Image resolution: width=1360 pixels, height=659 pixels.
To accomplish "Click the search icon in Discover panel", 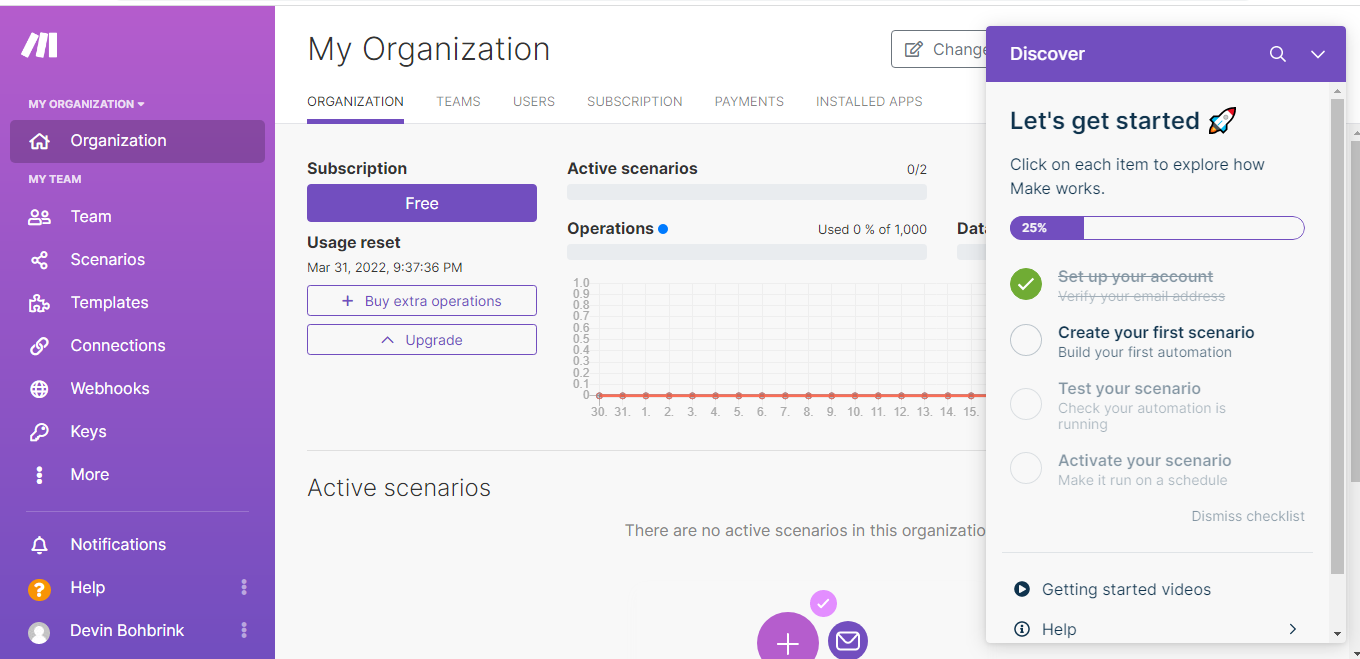I will click(1278, 54).
